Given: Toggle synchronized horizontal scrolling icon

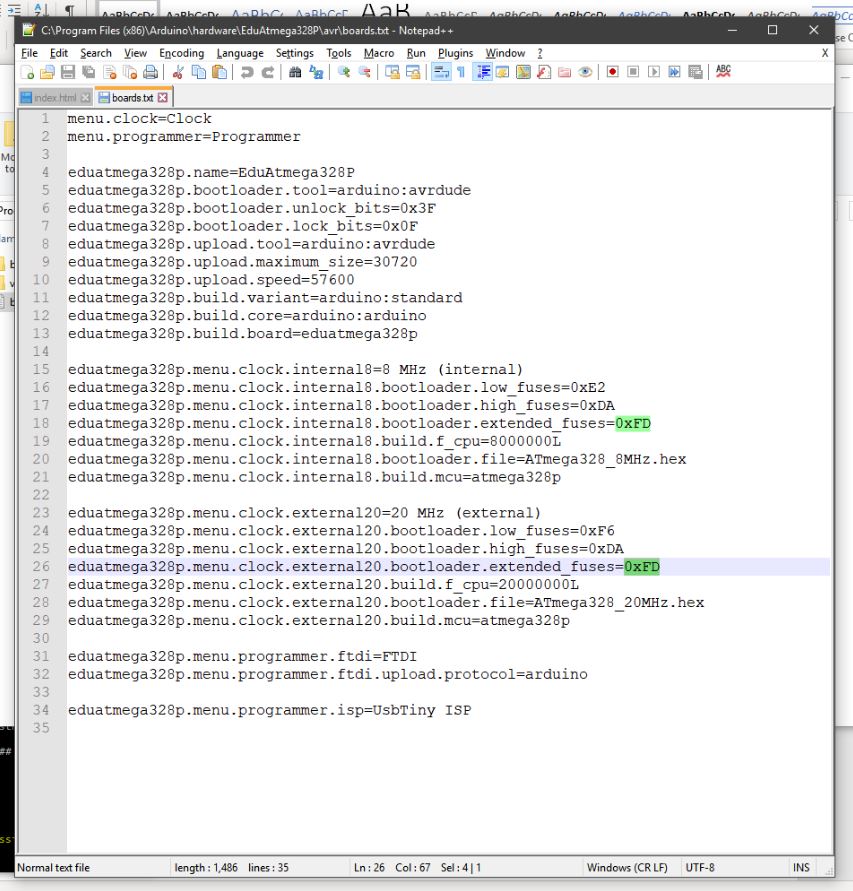Looking at the screenshot, I should (x=413, y=72).
